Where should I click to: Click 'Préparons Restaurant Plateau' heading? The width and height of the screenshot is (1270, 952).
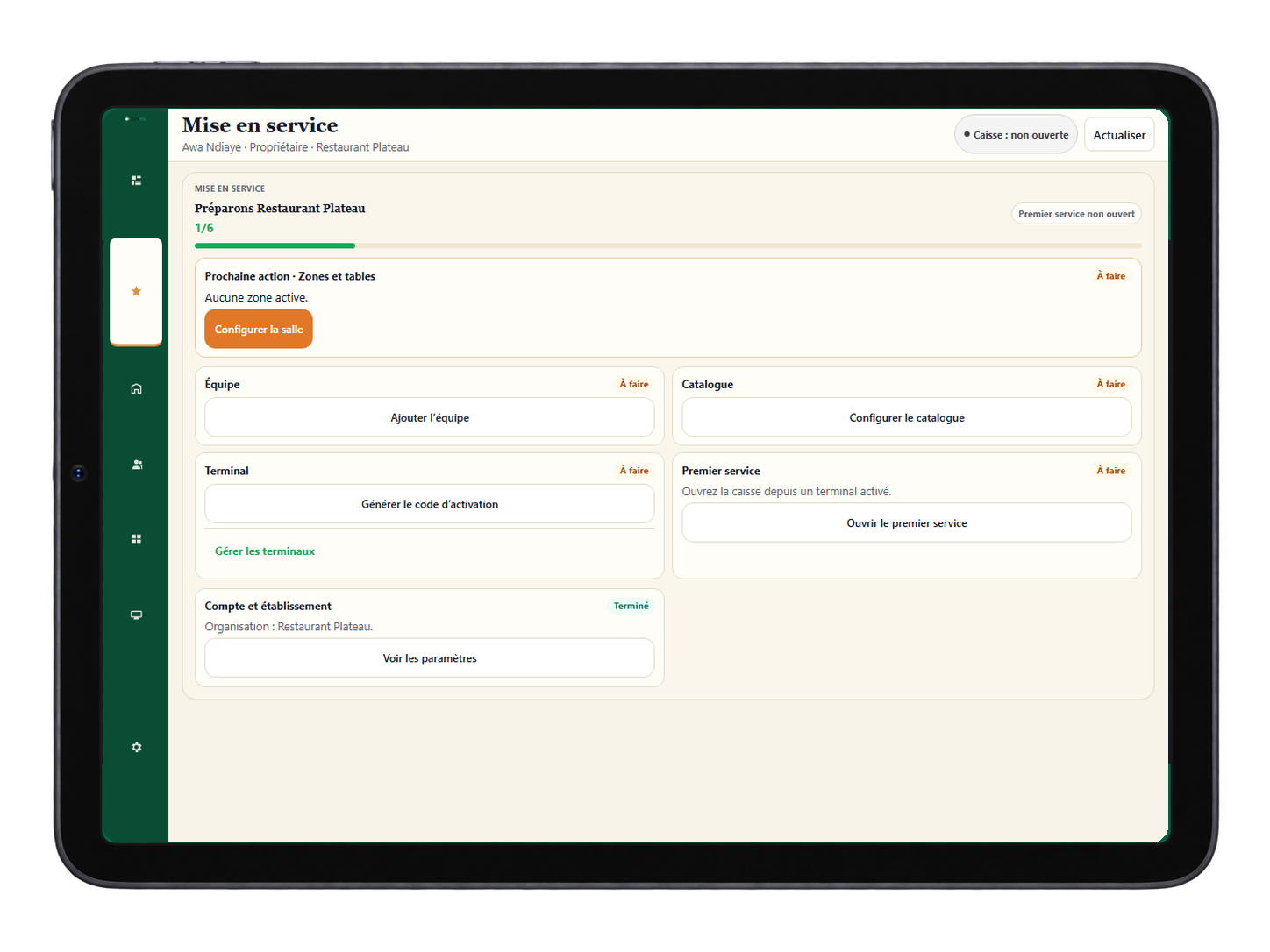[x=280, y=209]
